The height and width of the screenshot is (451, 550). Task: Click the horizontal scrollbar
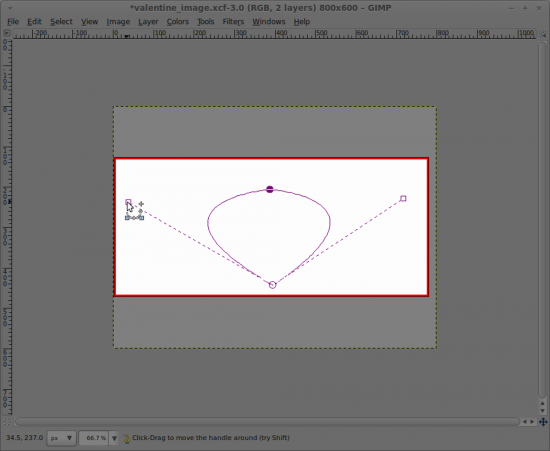pyautogui.click(x=267, y=422)
